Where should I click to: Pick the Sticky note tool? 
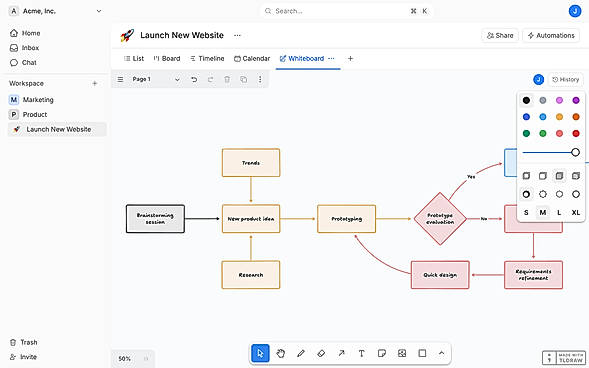click(x=382, y=353)
